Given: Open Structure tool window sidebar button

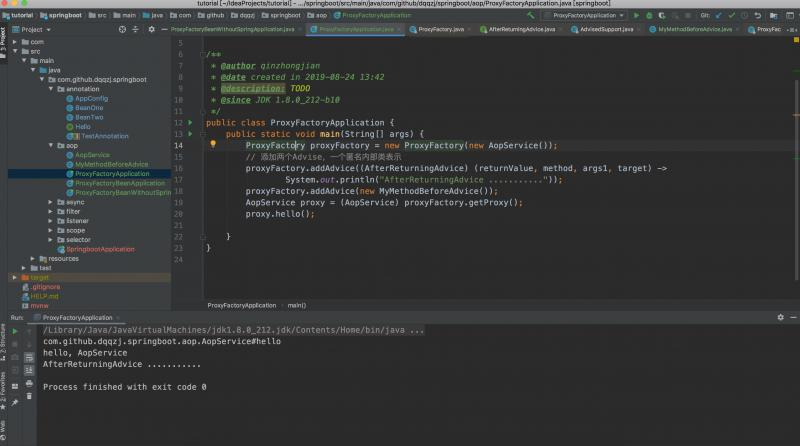Looking at the screenshot, I should (3, 343).
